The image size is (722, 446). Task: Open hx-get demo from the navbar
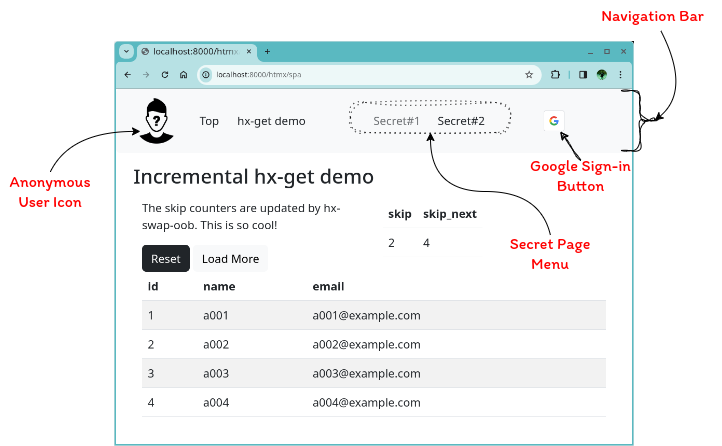[271, 121]
